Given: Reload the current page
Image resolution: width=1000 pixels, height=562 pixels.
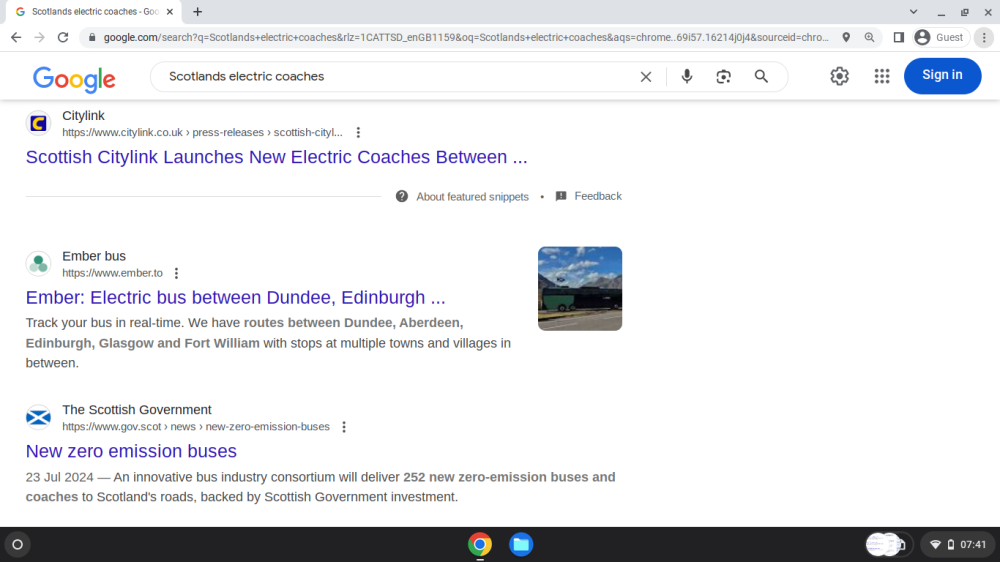Looking at the screenshot, I should 62,38.
